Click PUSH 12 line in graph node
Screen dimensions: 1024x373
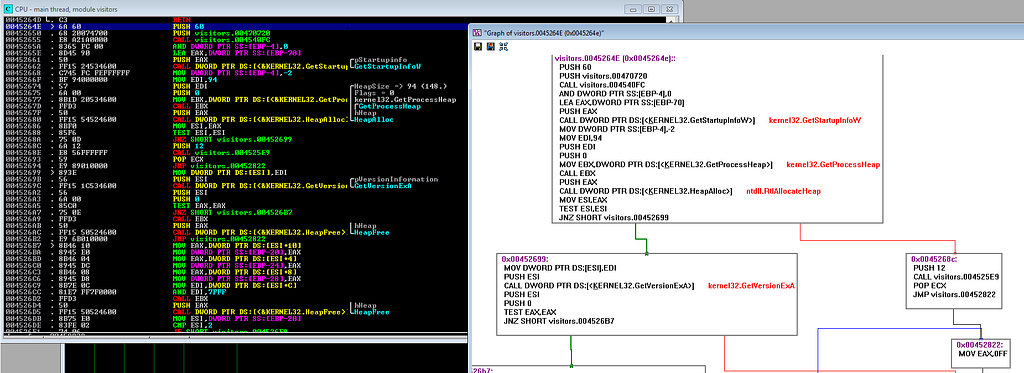pyautogui.click(x=929, y=268)
